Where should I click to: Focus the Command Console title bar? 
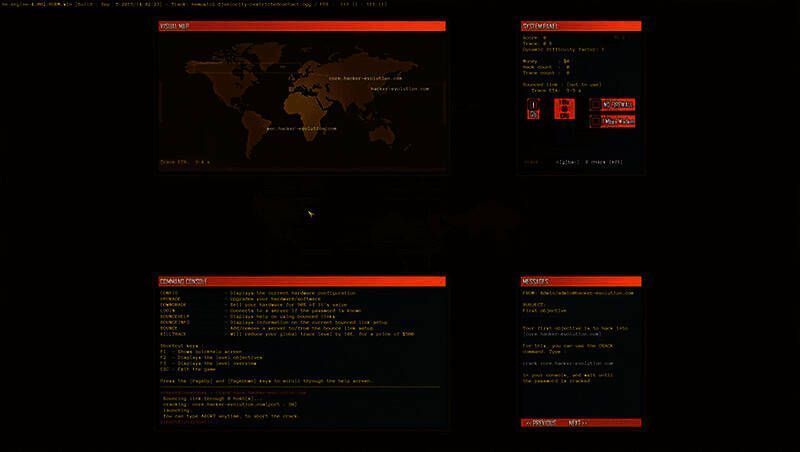(301, 281)
